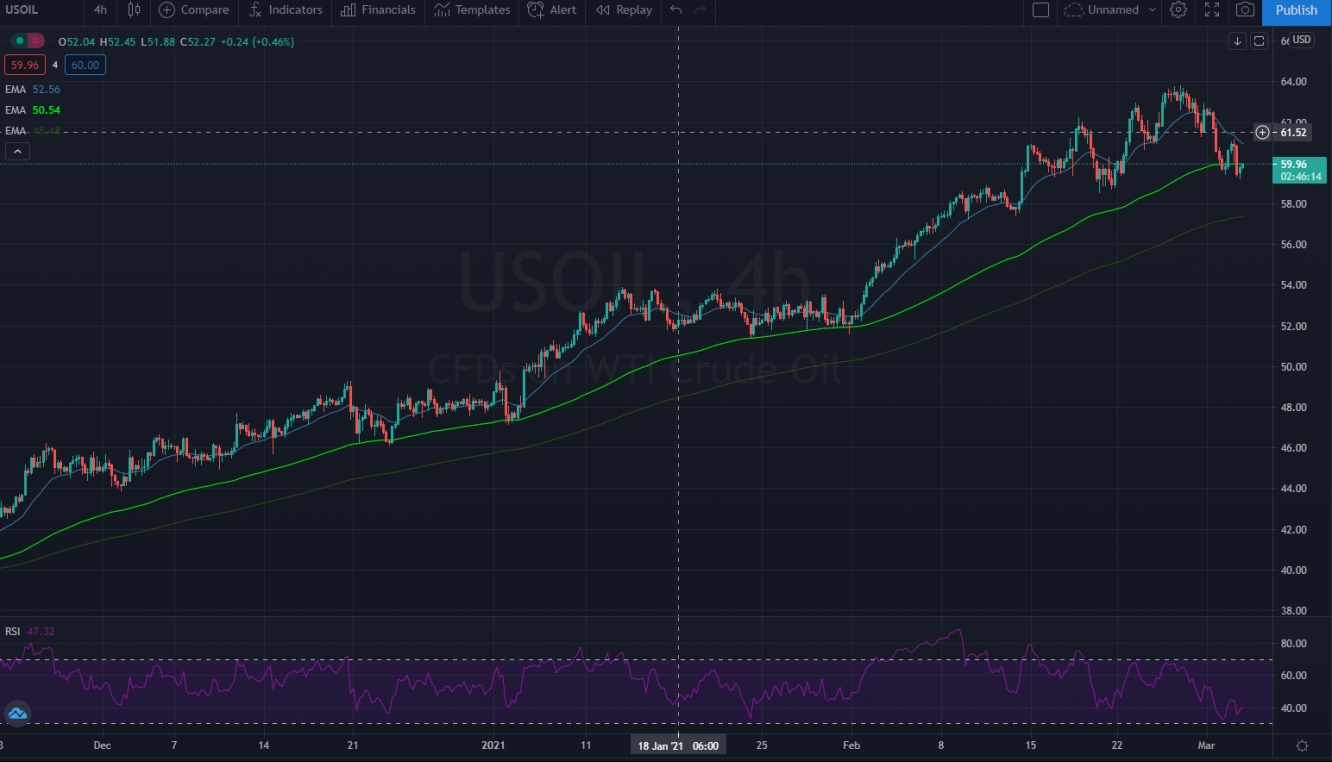
Task: Start bar Replay mode
Action: click(x=623, y=10)
